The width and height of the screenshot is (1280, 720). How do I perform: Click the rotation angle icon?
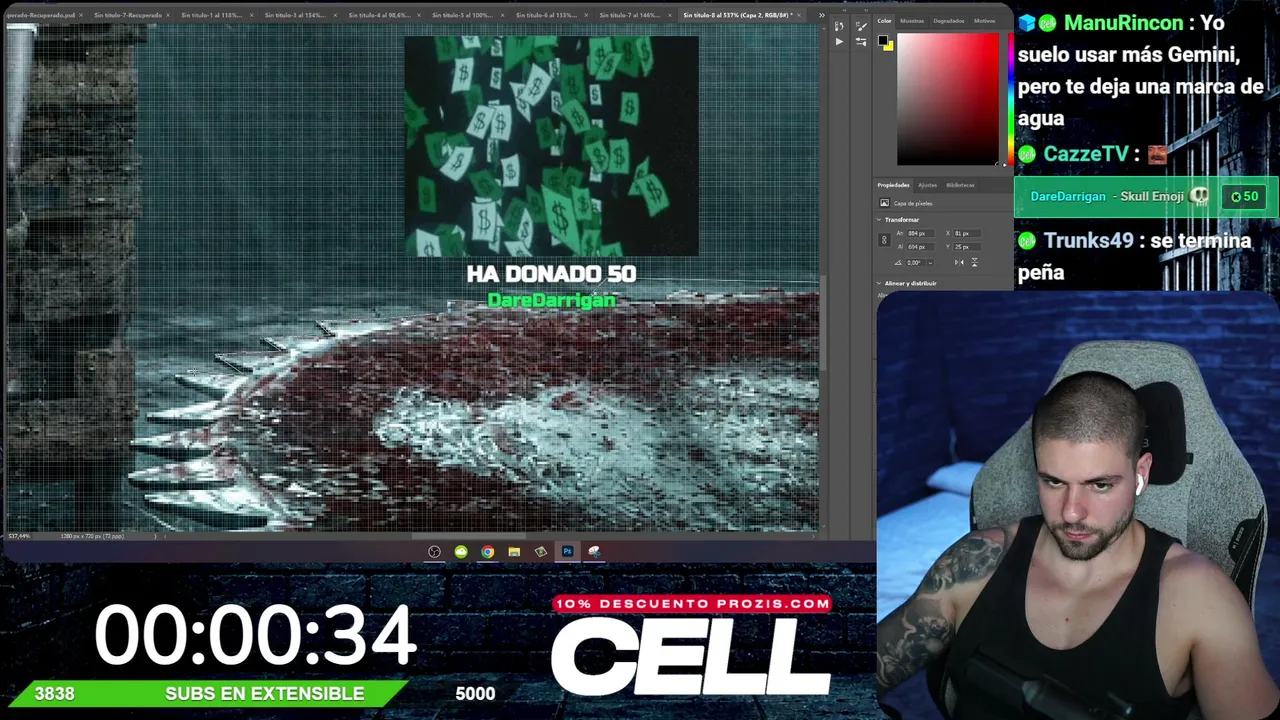pos(898,262)
